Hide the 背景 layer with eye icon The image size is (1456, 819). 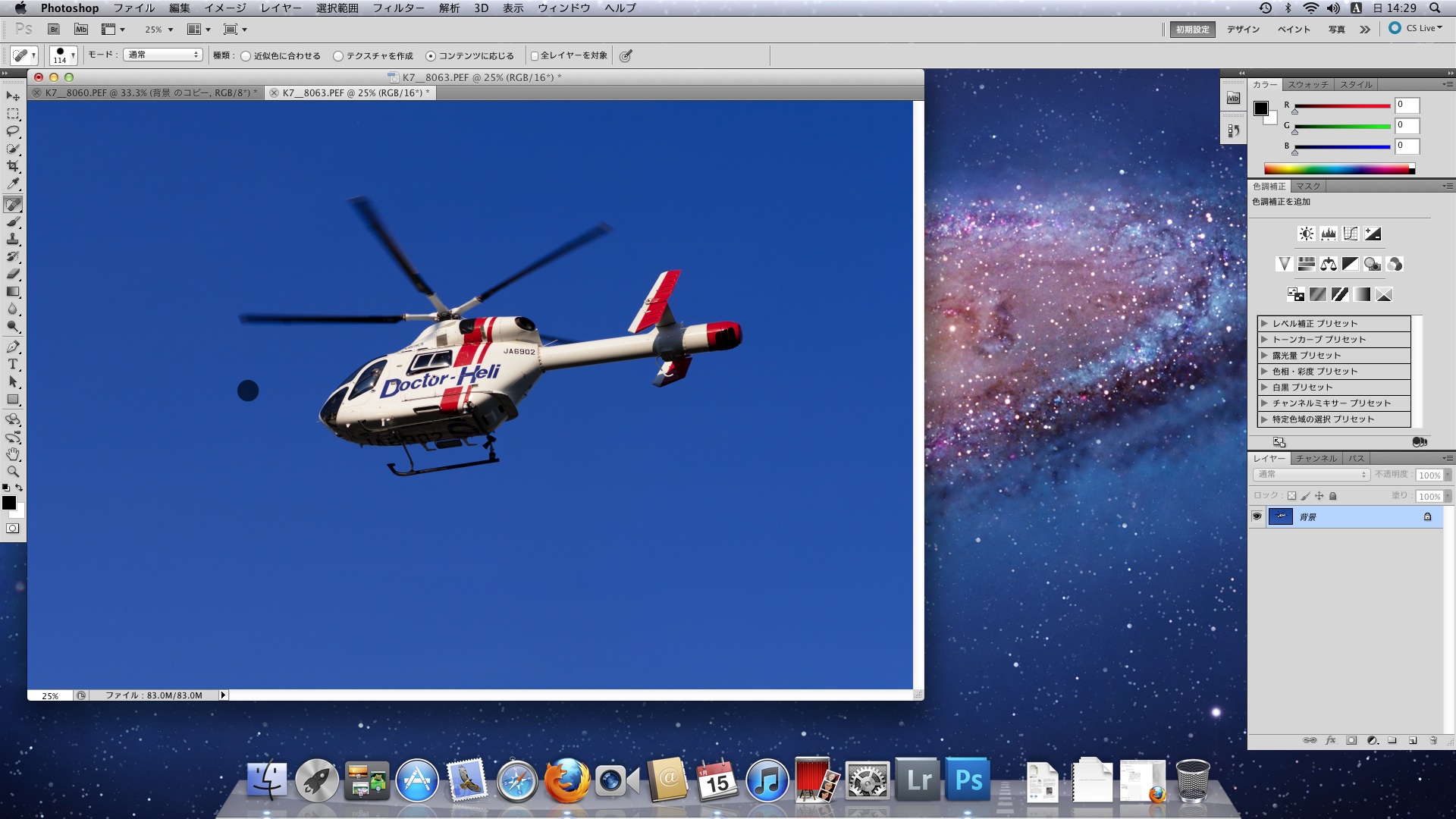tap(1257, 516)
